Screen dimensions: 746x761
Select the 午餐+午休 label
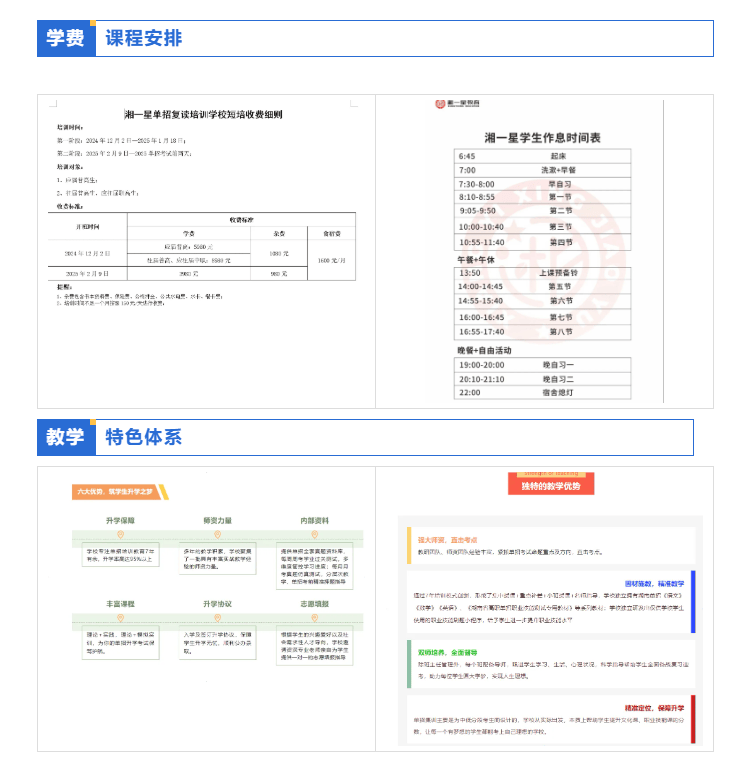click(x=476, y=260)
